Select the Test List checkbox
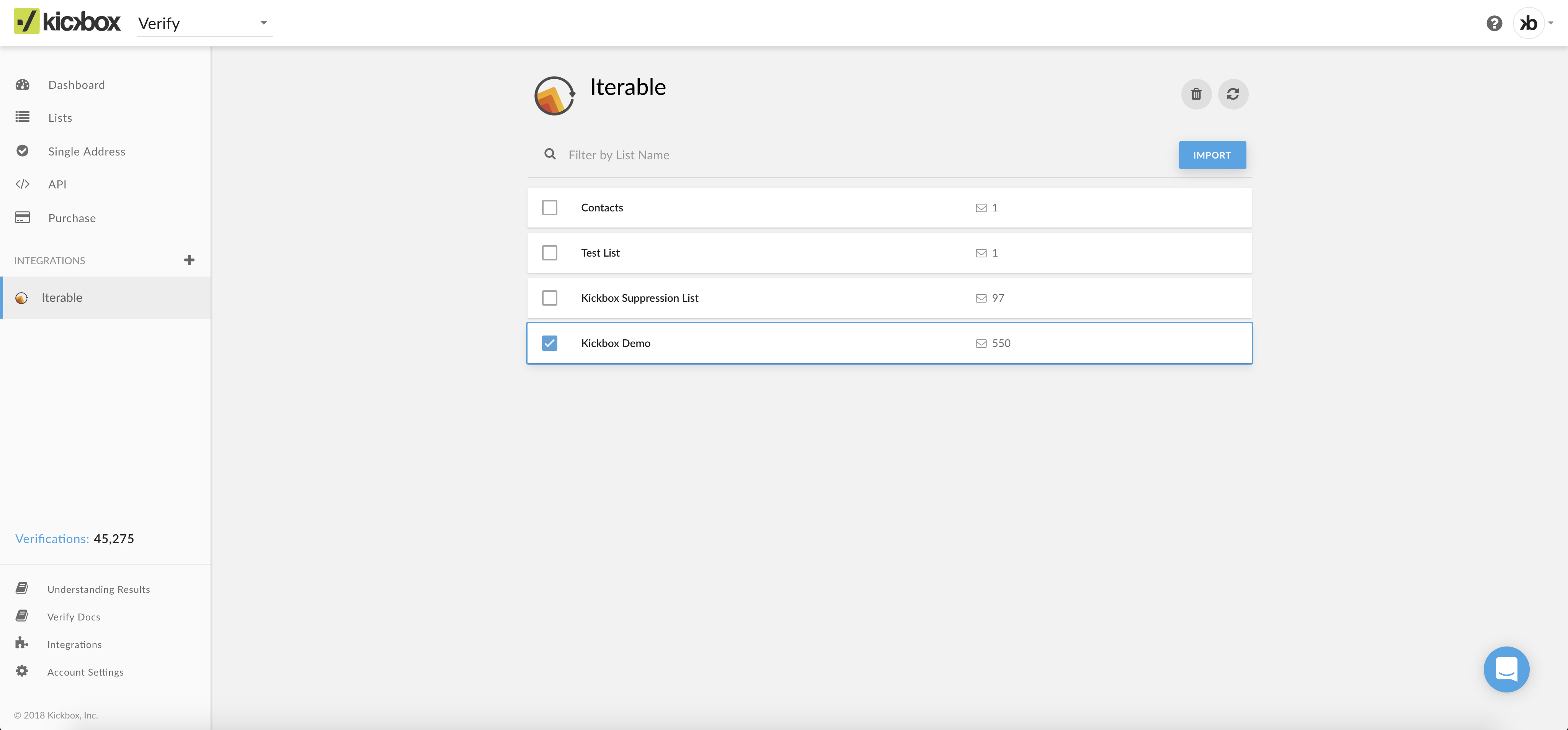The width and height of the screenshot is (1568, 730). (550, 252)
